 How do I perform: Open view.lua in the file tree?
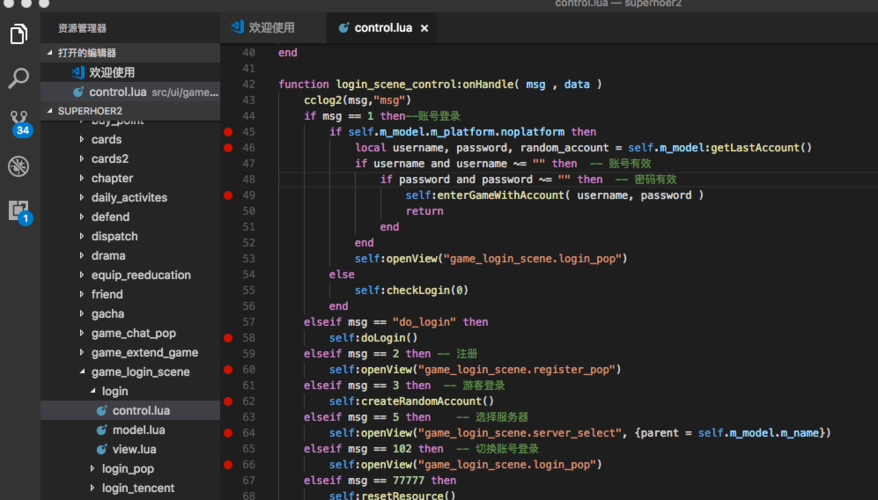[130, 450]
